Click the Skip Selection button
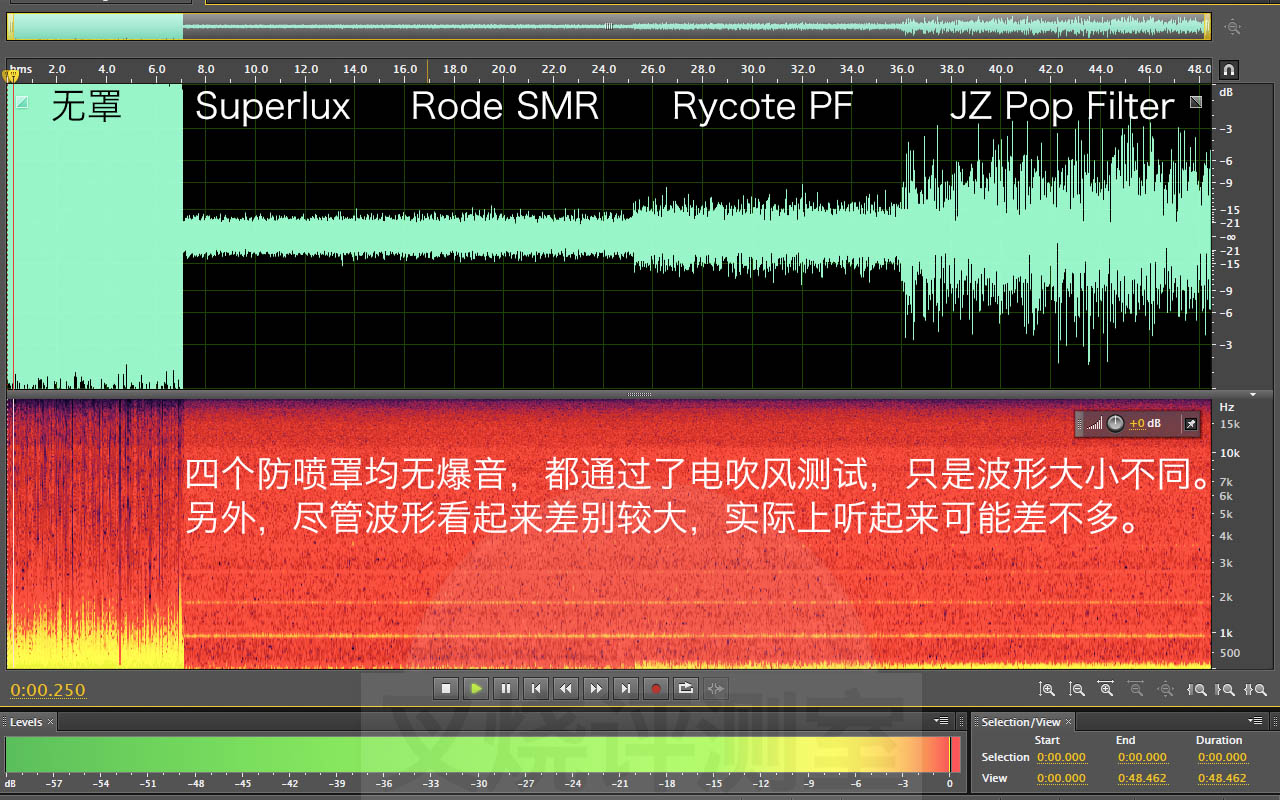 [x=715, y=688]
